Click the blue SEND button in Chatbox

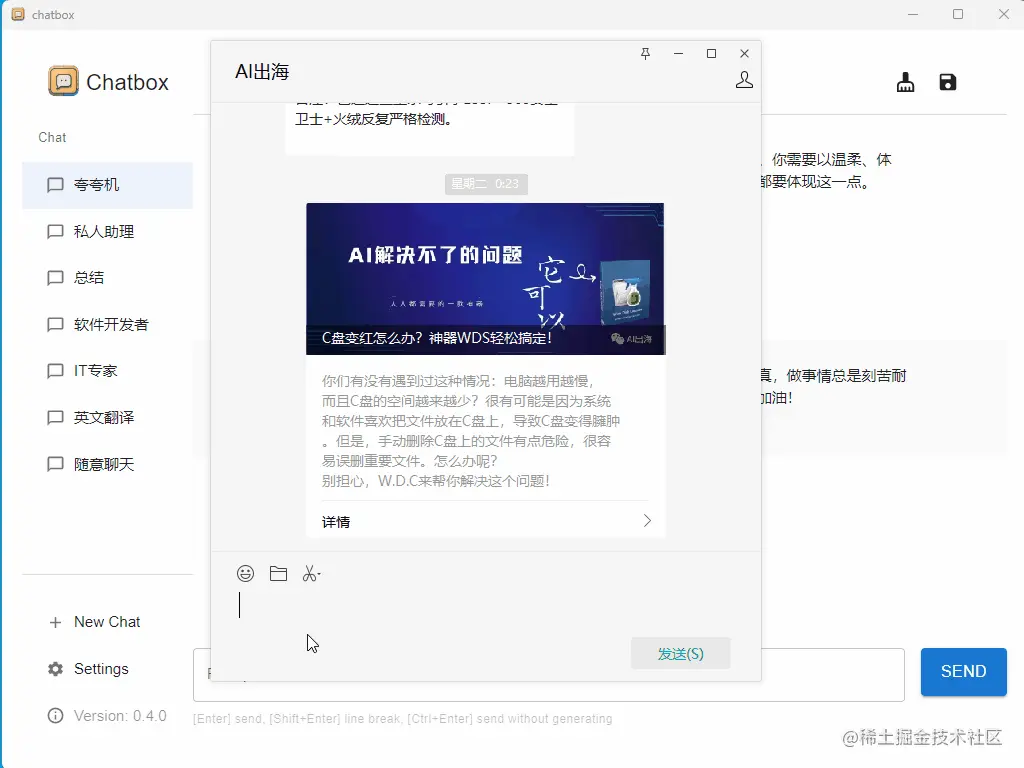964,672
